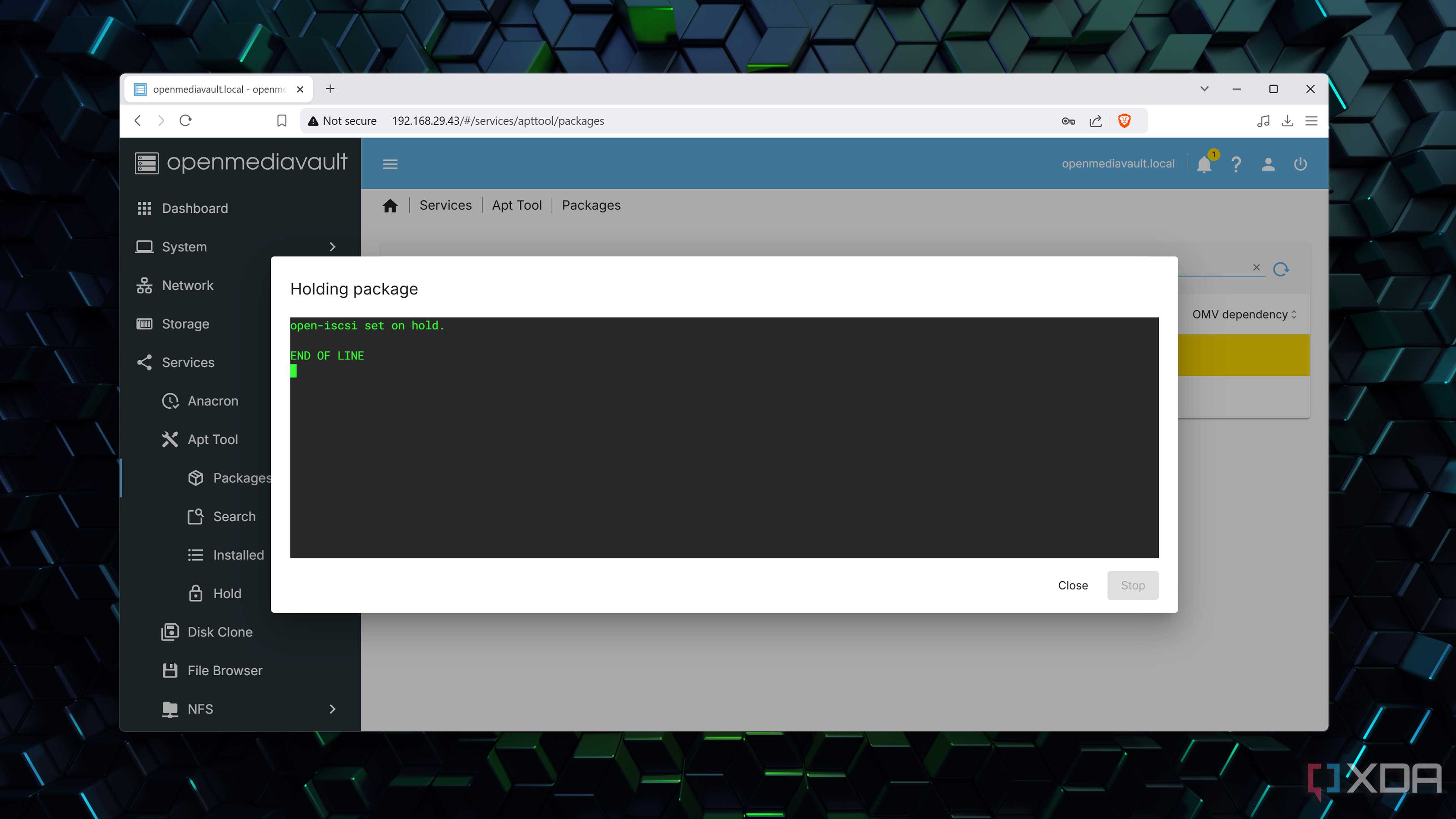Open the tab search dropdown arrow
This screenshot has height=819, width=1456.
(1205, 89)
